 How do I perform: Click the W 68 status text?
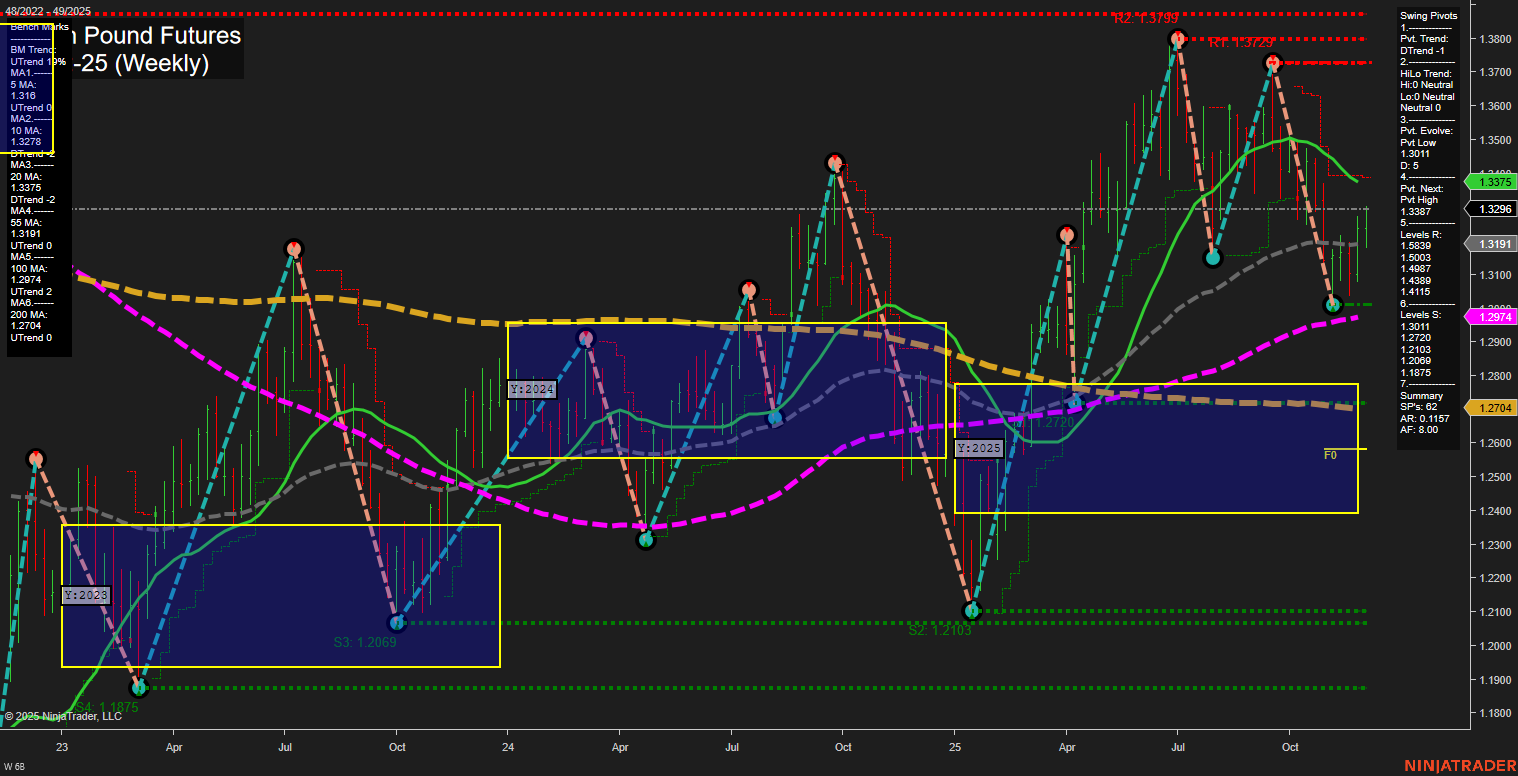click(x=14, y=767)
